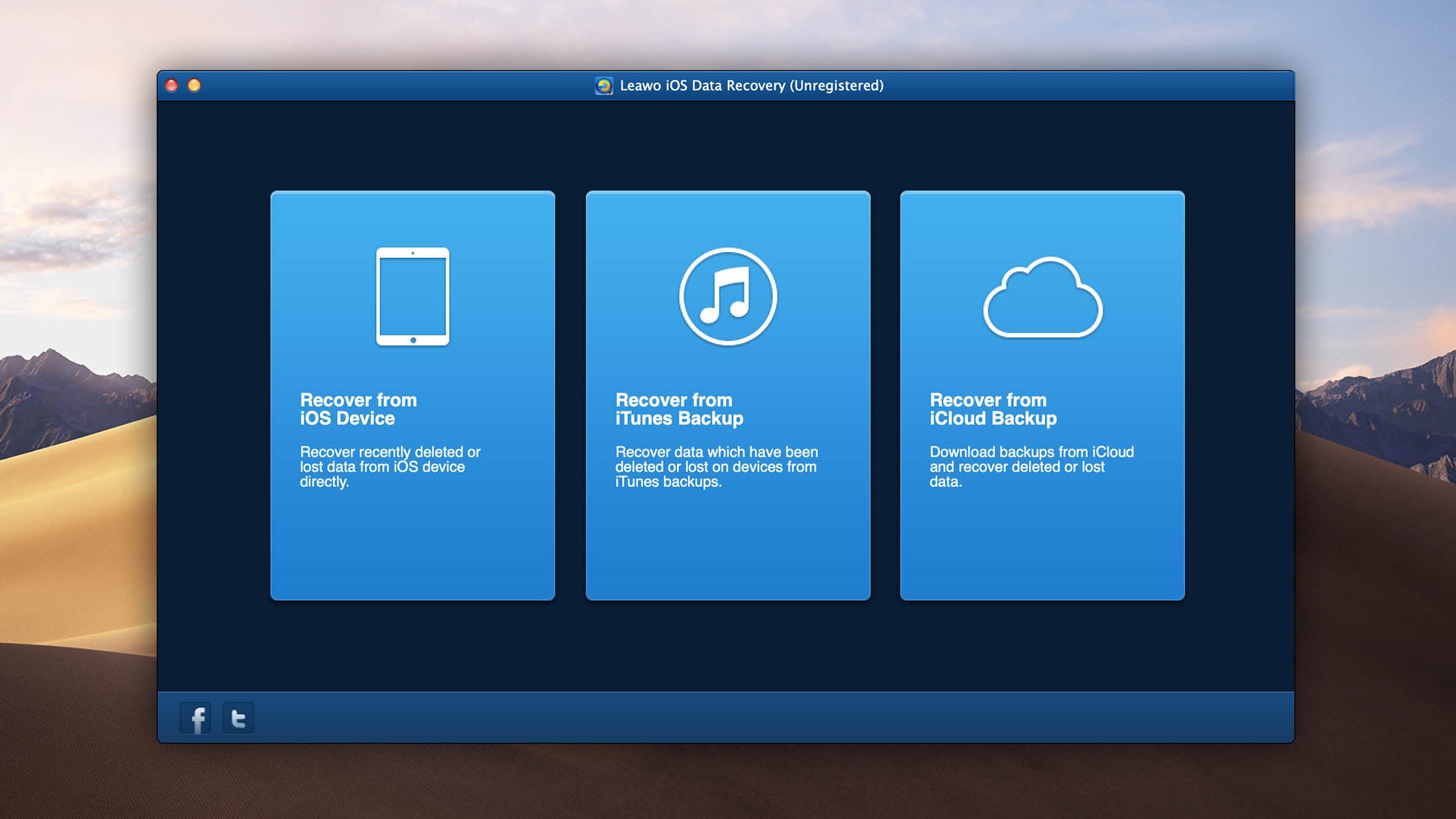Screen dimensions: 1456x819
Task: Click the iPad device icon
Action: [x=412, y=296]
